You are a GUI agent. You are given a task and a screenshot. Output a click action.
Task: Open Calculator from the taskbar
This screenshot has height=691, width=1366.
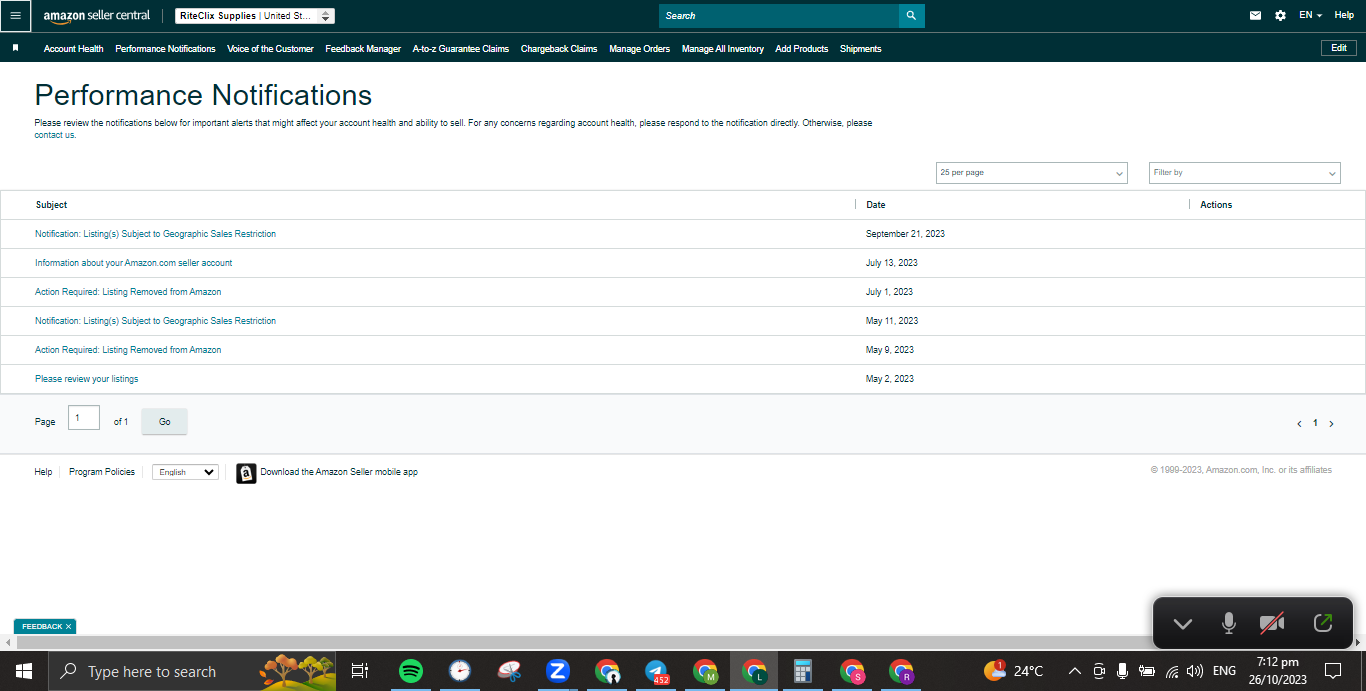tap(803, 671)
